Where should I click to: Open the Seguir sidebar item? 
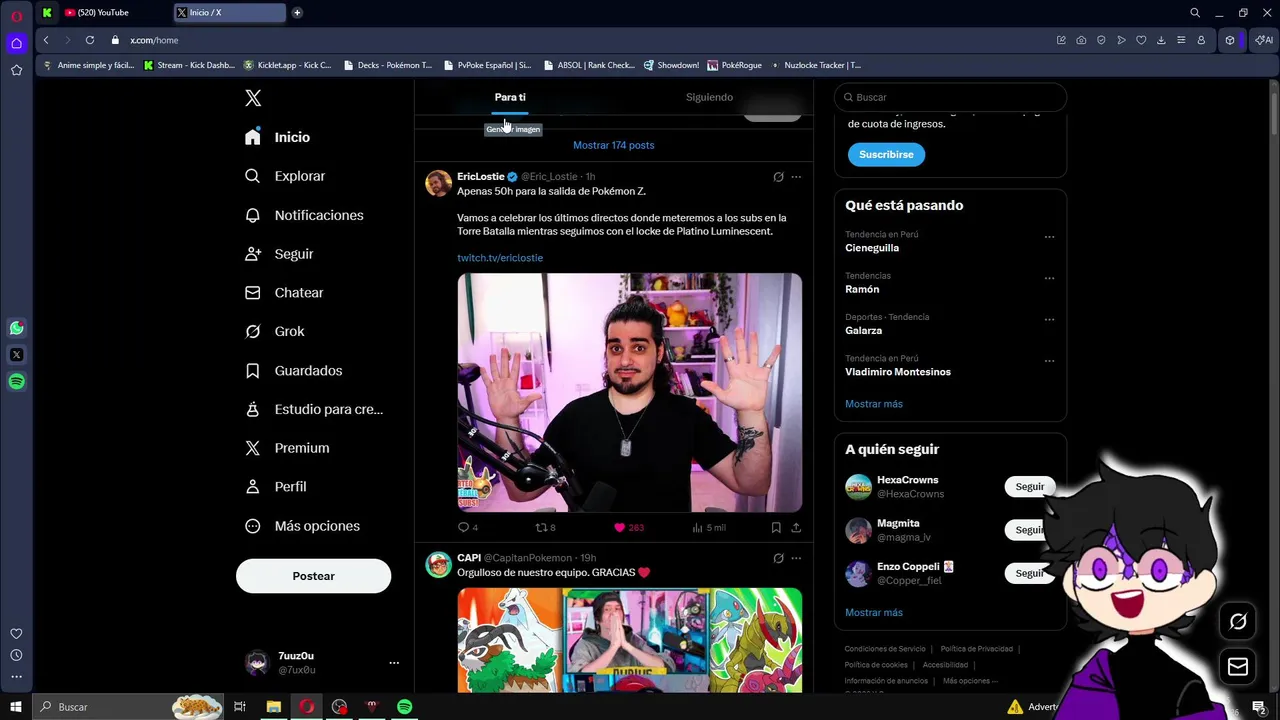tap(280, 254)
